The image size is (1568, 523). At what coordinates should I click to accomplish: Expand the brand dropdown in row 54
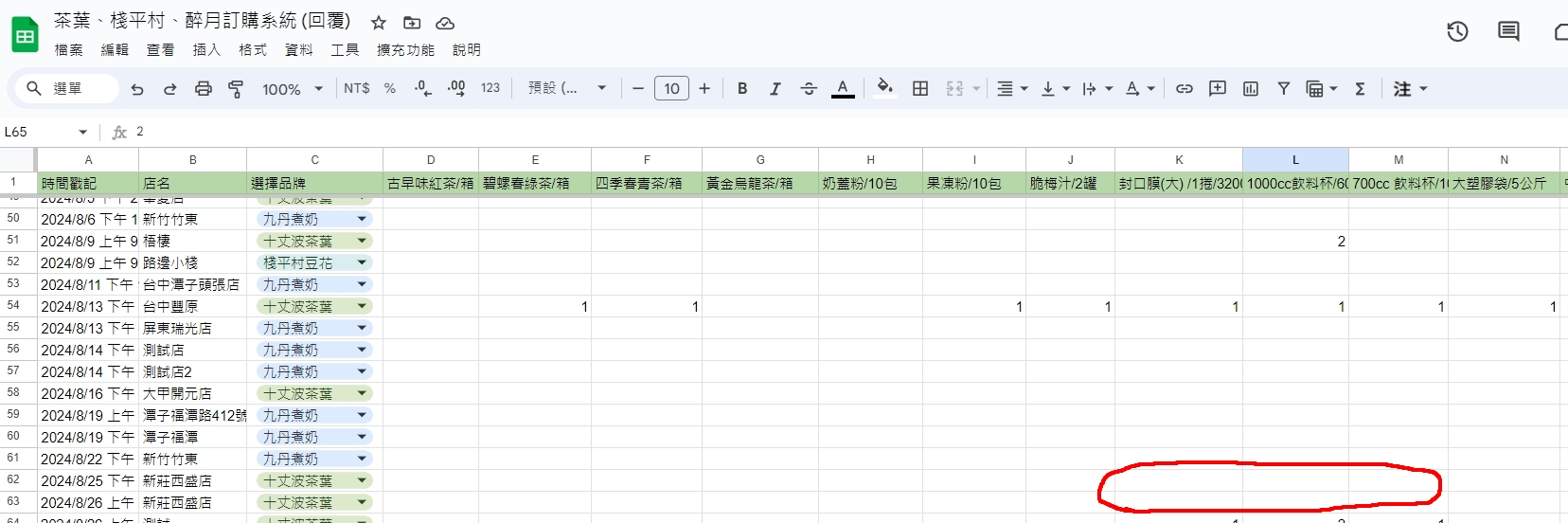(362, 306)
